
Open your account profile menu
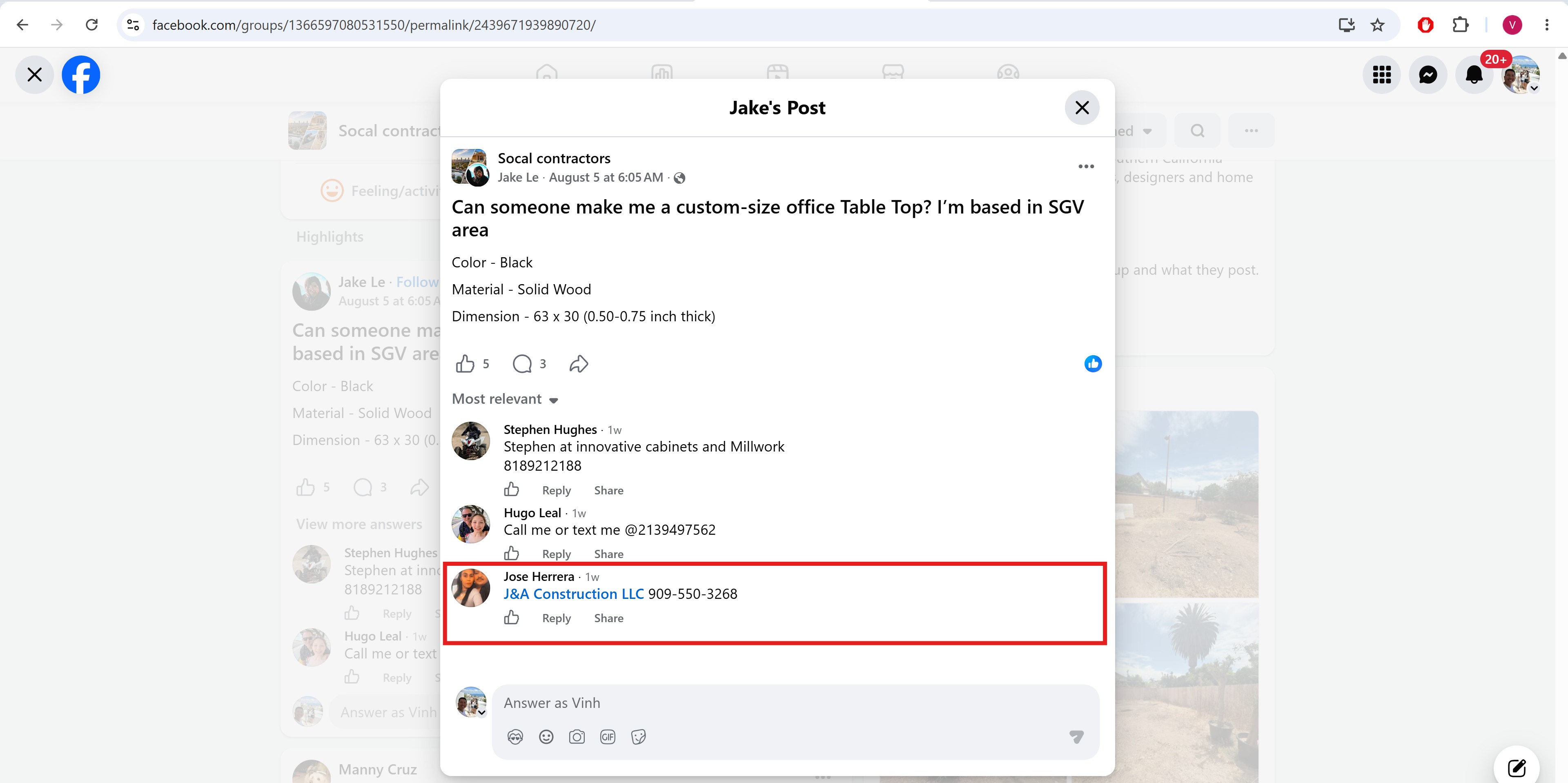1521,75
